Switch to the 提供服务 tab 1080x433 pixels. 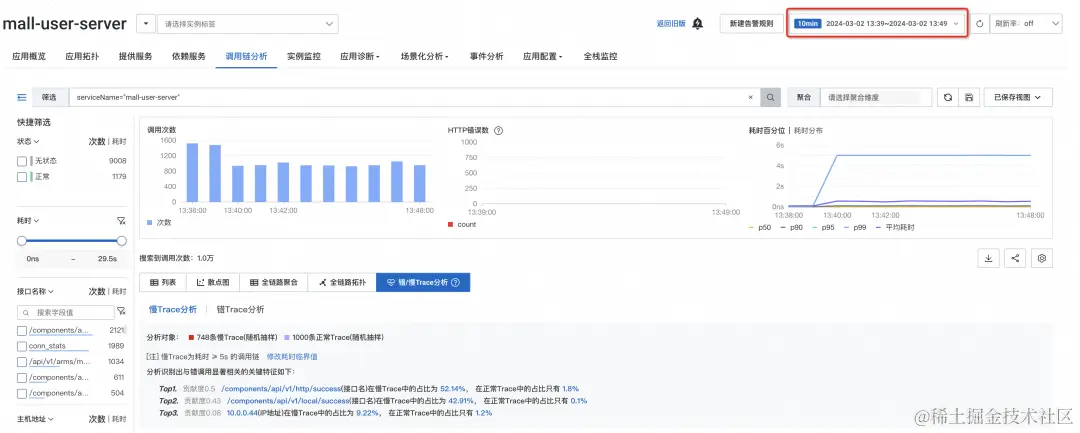[135, 56]
